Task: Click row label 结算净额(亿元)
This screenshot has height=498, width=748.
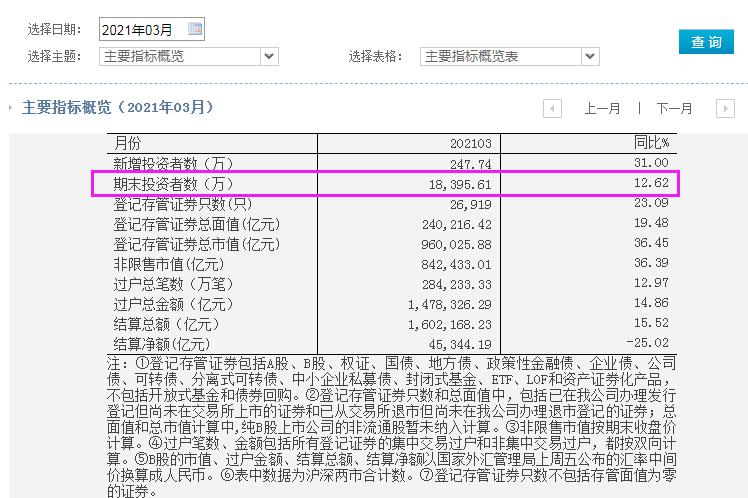Action: [x=162, y=344]
